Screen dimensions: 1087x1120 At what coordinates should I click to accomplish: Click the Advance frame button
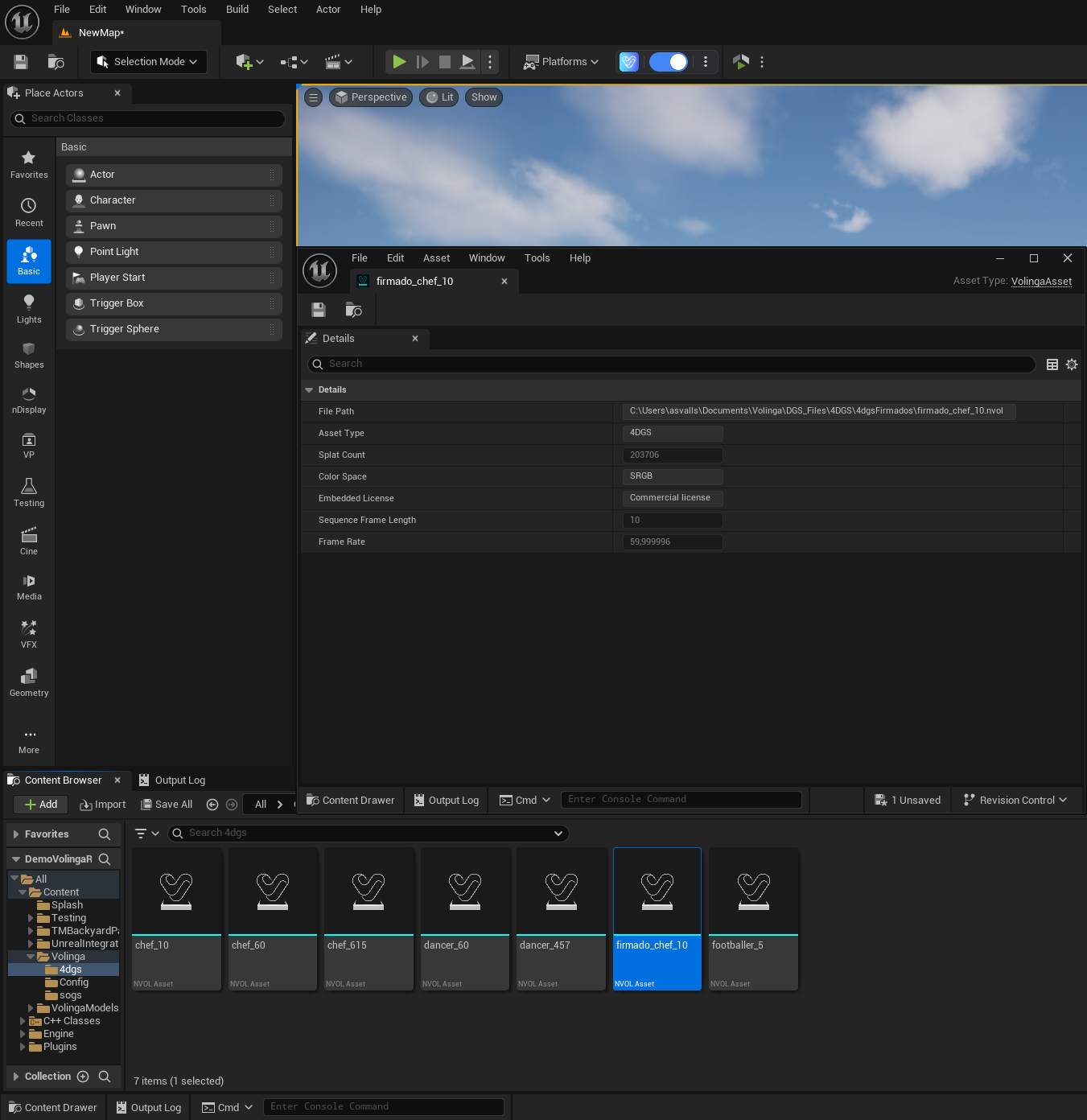(422, 62)
